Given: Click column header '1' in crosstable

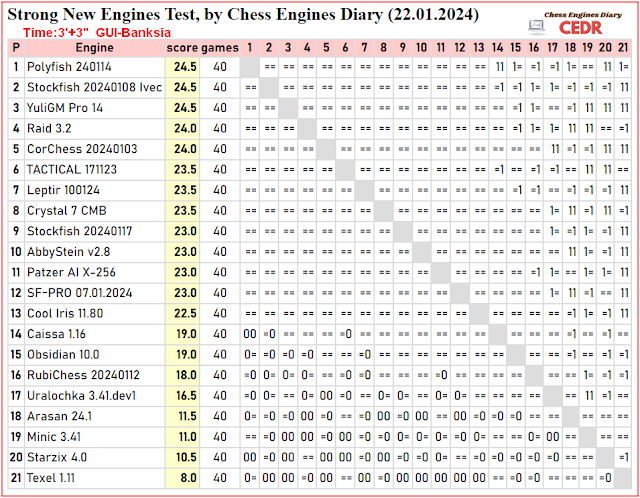Looking at the screenshot, I should pyautogui.click(x=250, y=48).
